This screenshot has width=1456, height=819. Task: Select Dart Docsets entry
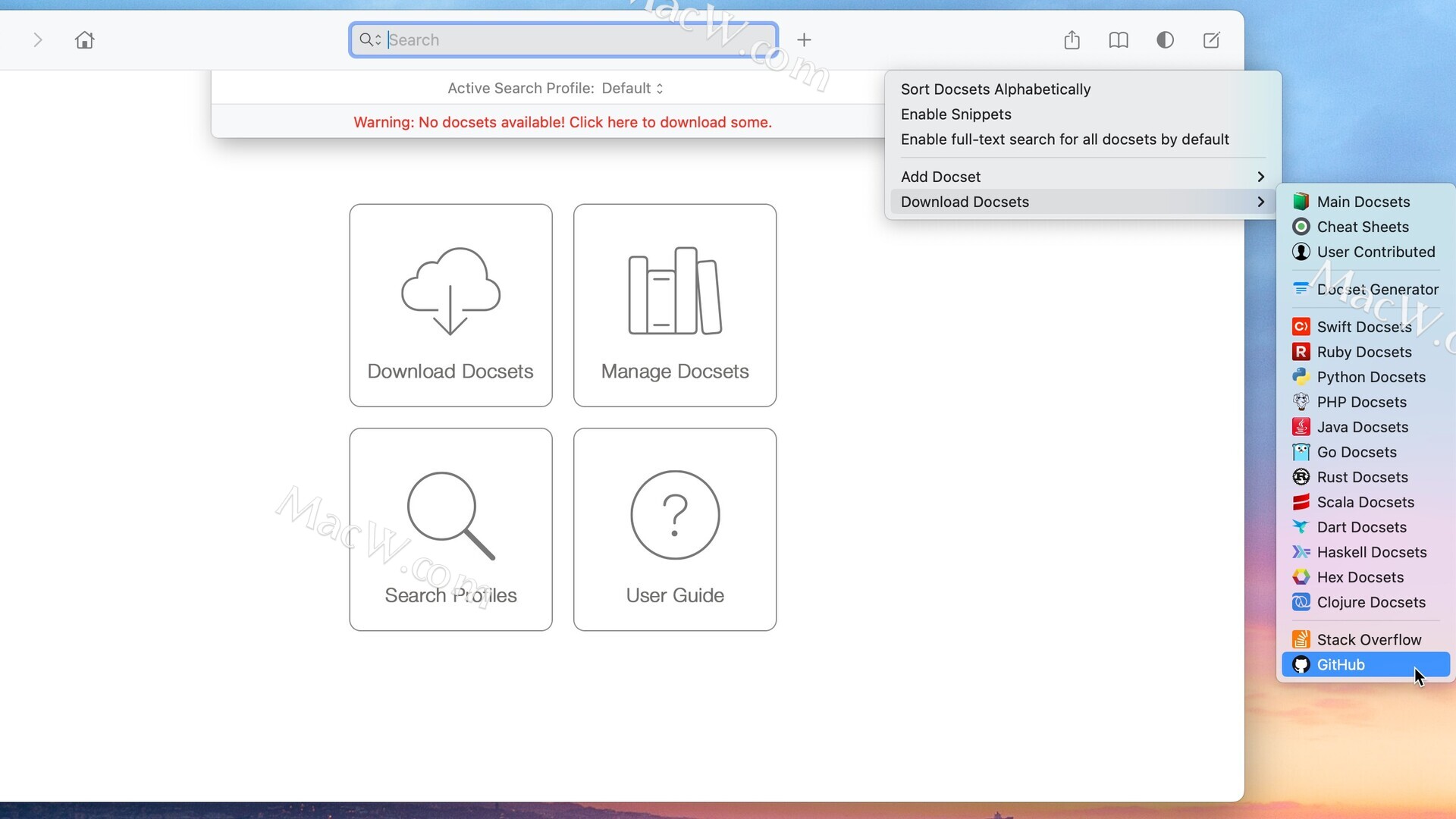(1366, 527)
